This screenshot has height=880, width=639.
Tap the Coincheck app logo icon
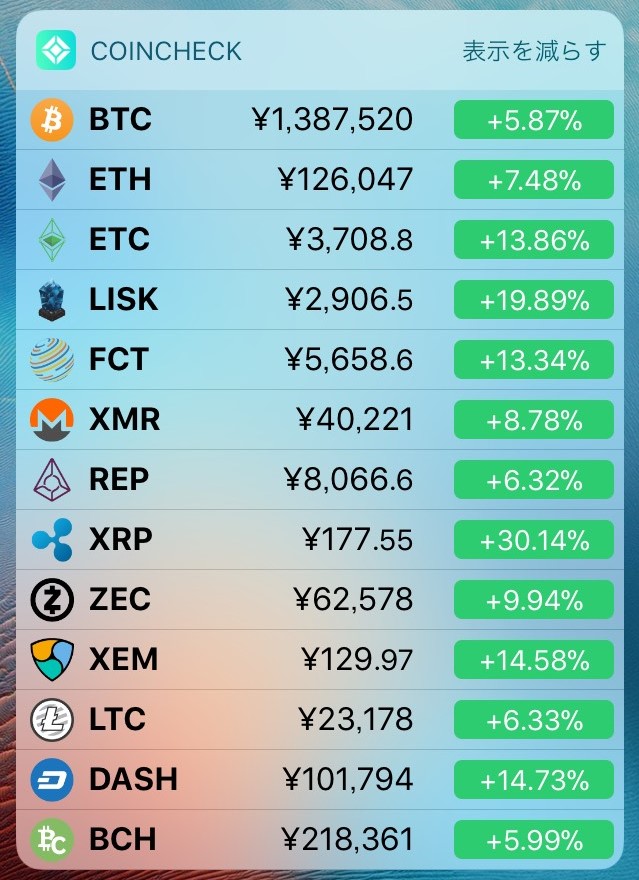point(56,50)
